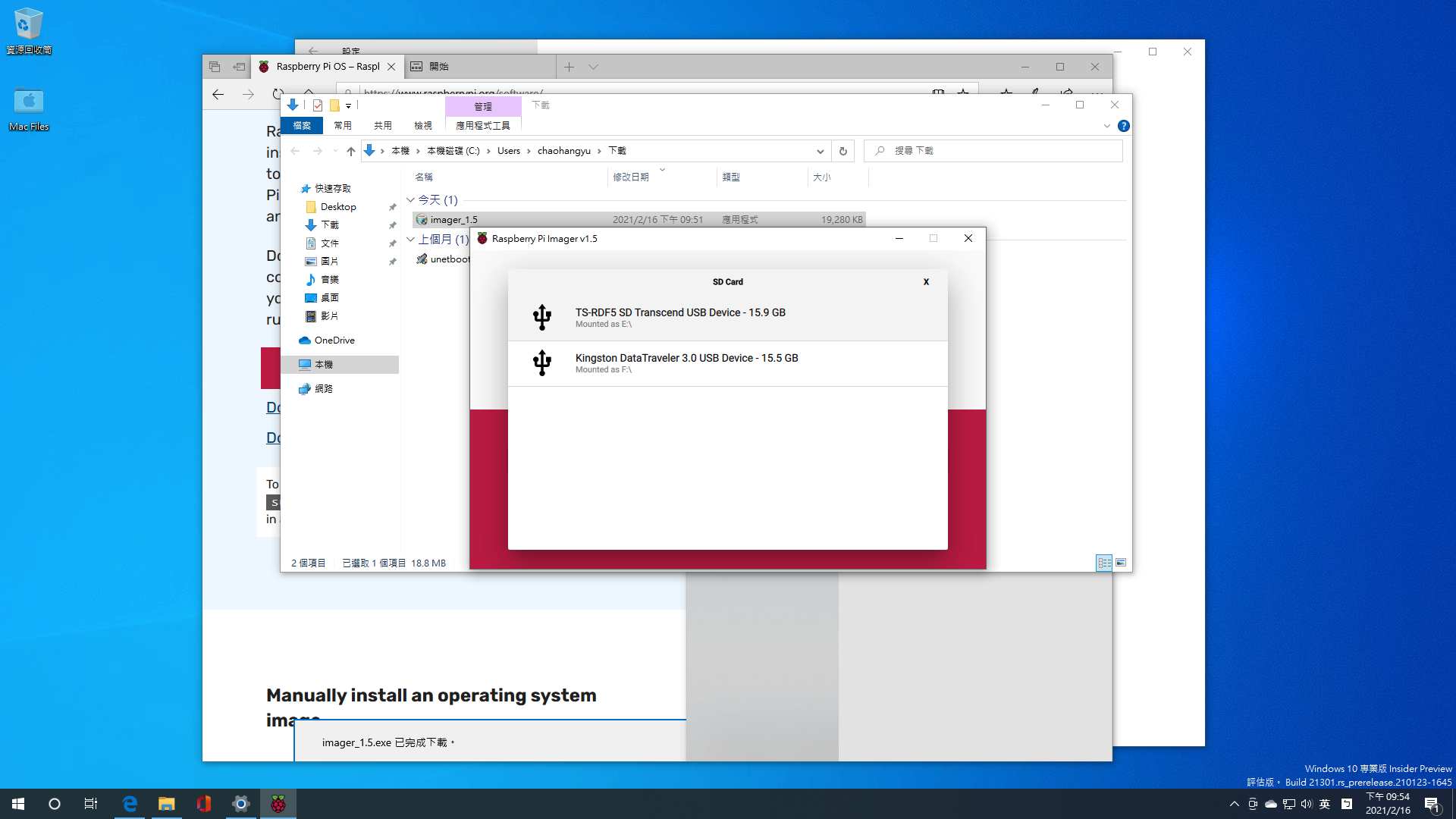Viewport: 1456px width, 819px height.
Task: Close the SD Card dialog with X
Action: [x=926, y=281]
